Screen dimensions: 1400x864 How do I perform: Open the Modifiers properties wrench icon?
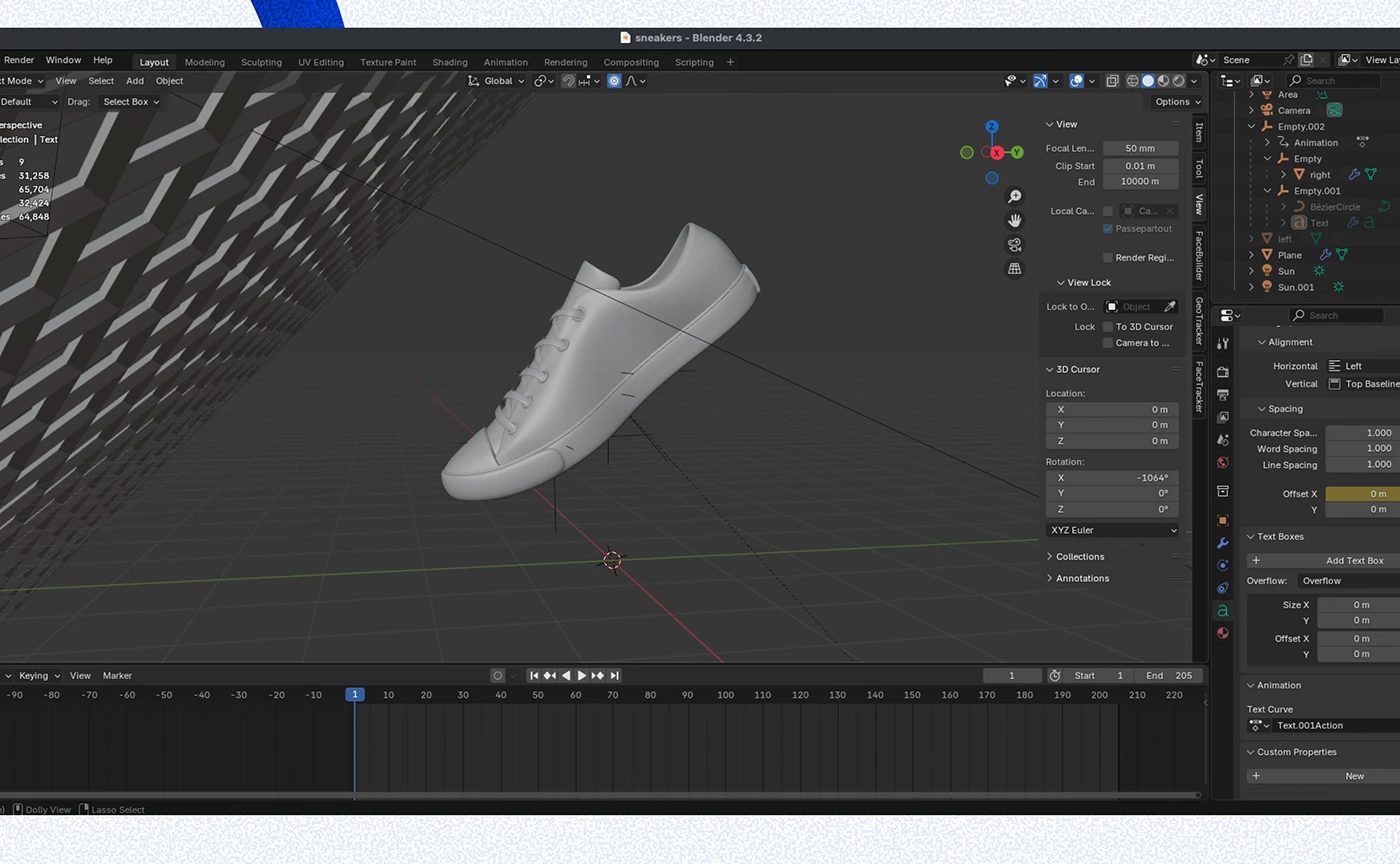point(1223,543)
